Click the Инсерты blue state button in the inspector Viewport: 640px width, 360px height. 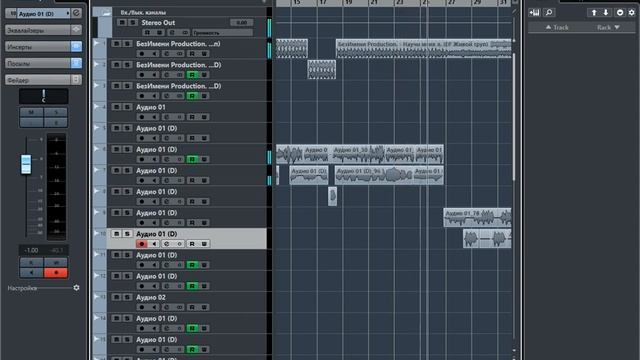(76, 47)
